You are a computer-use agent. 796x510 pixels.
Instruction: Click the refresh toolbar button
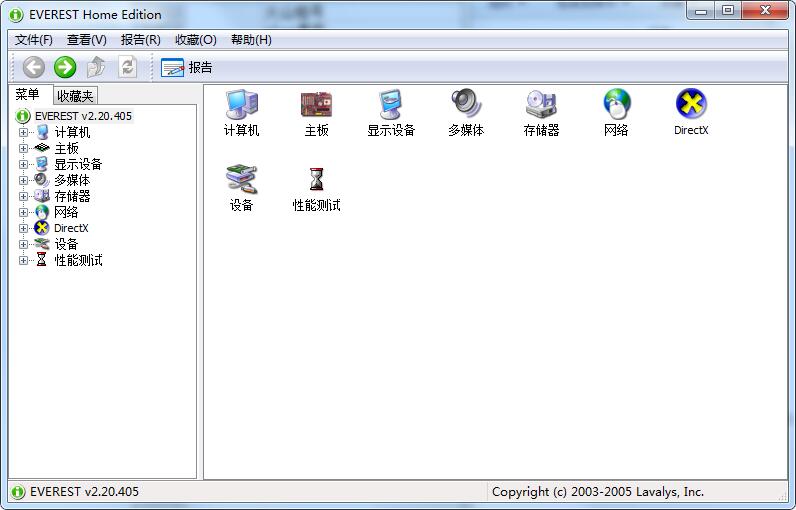click(x=127, y=67)
